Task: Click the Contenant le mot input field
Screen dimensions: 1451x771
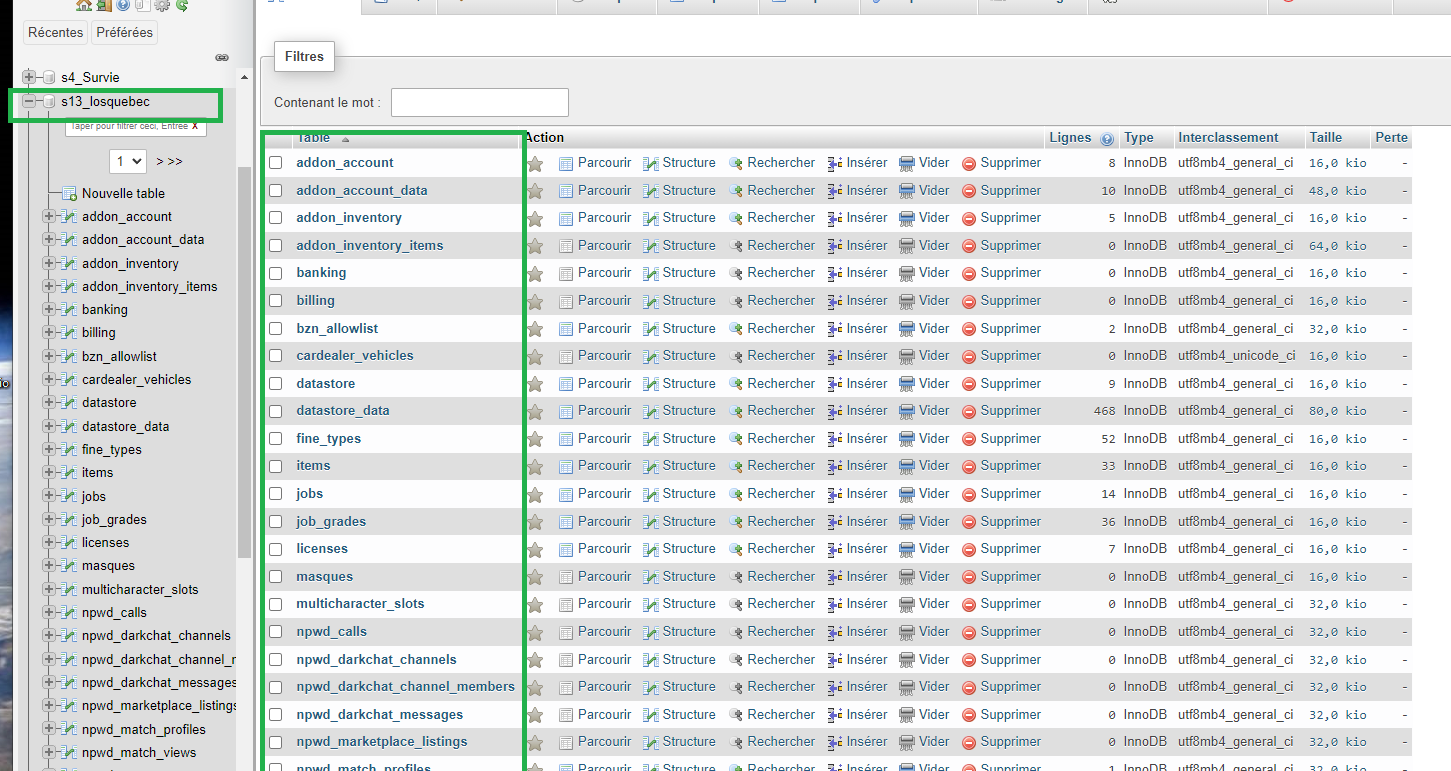Action: tap(479, 102)
